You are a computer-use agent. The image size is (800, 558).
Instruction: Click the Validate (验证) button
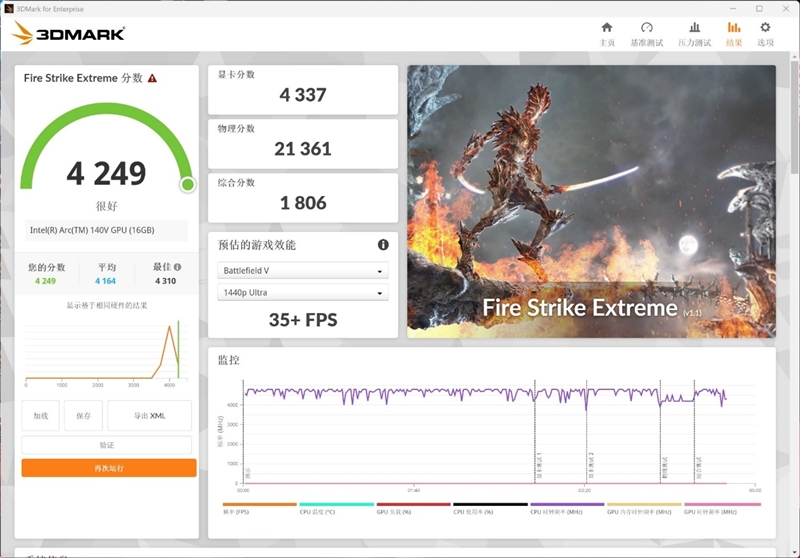pos(107,445)
